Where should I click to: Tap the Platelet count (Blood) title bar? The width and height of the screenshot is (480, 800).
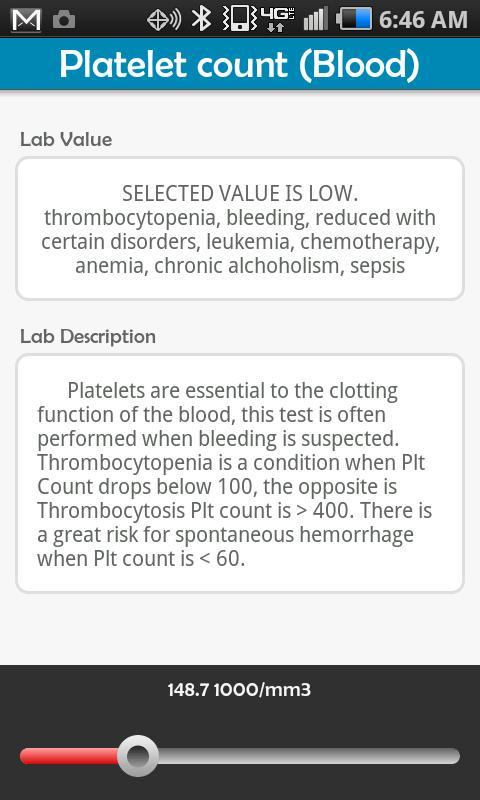(240, 64)
